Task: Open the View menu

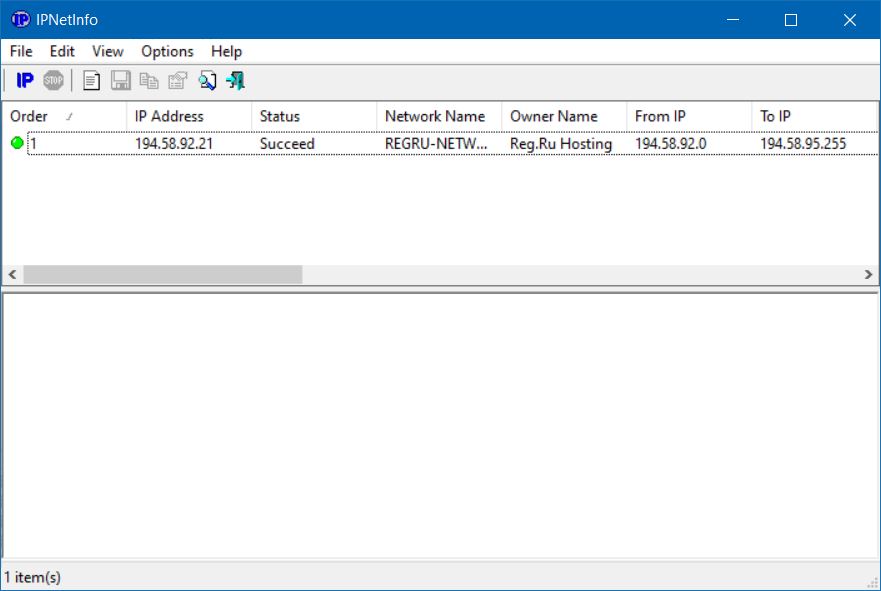Action: [x=107, y=51]
